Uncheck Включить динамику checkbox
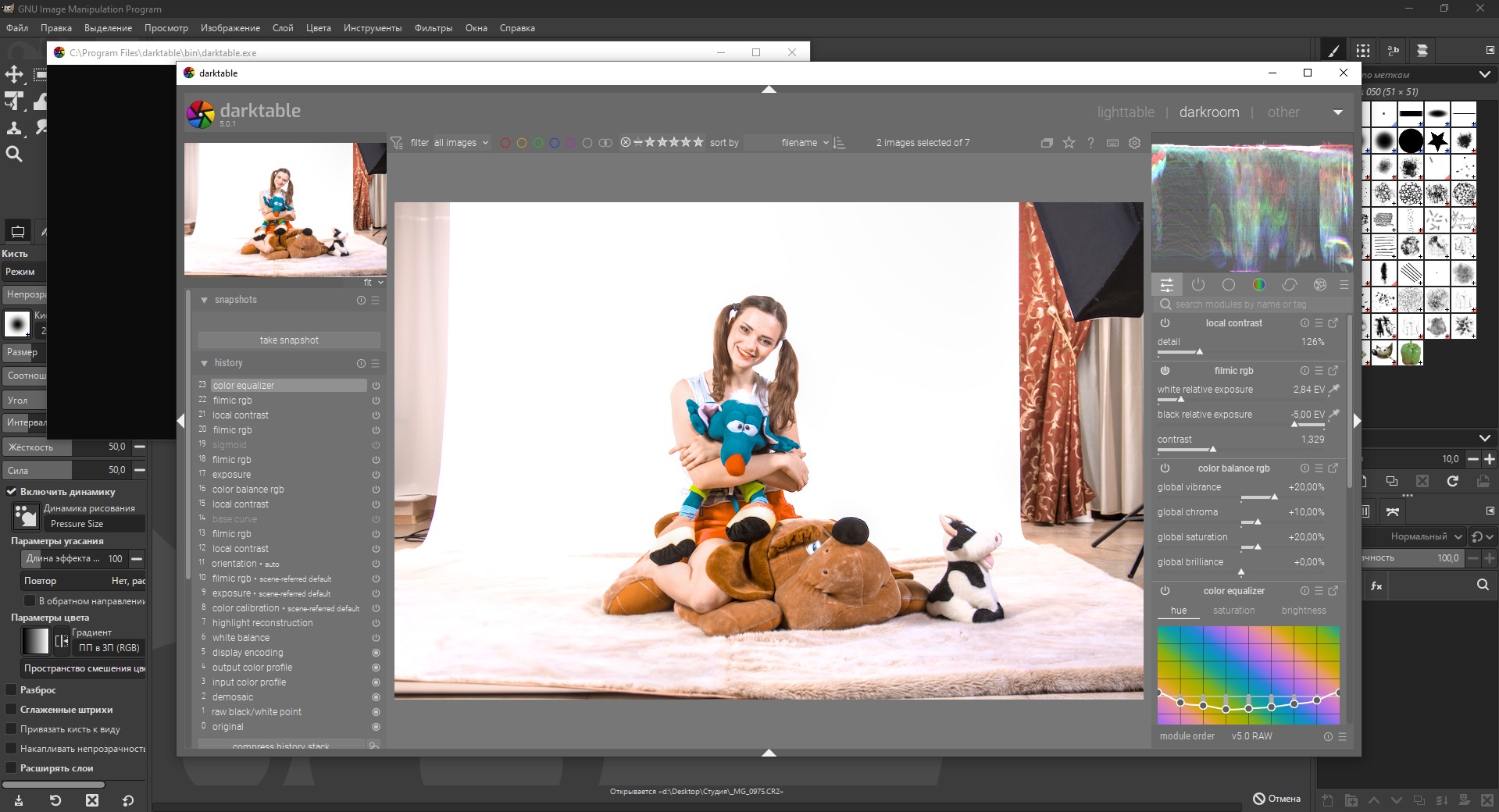1499x812 pixels. (12, 492)
